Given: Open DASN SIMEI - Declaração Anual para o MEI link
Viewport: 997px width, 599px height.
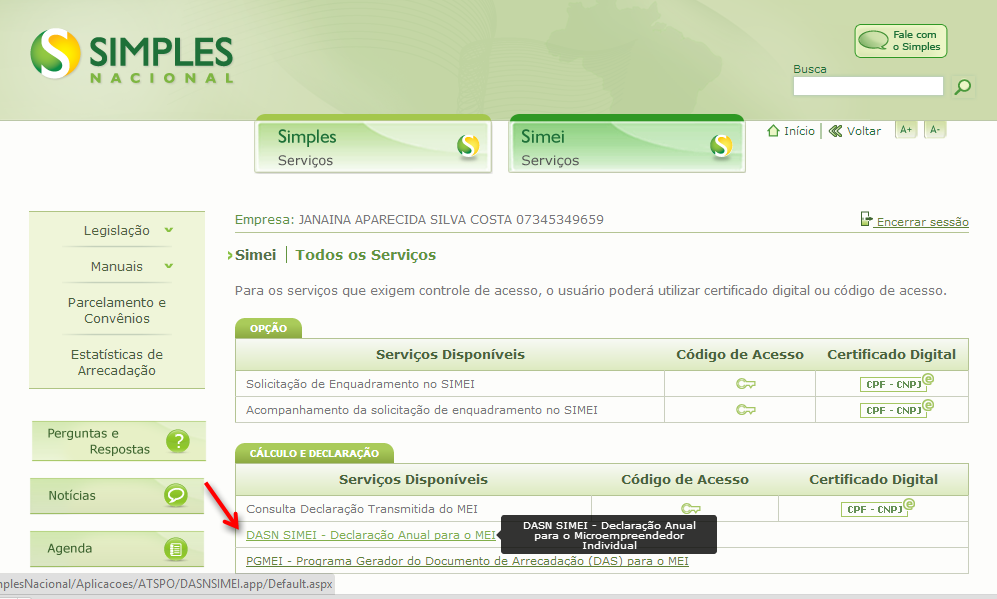Looking at the screenshot, I should [x=371, y=535].
